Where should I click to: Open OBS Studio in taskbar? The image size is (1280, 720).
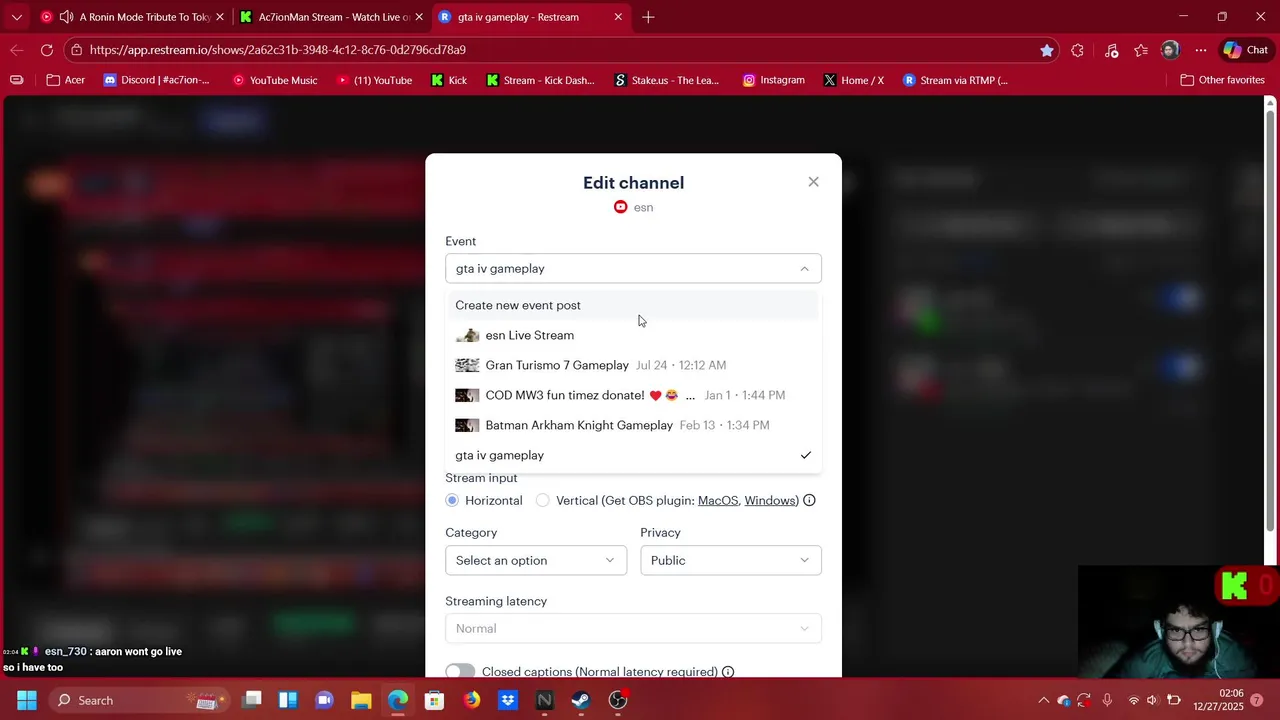pyautogui.click(x=618, y=700)
